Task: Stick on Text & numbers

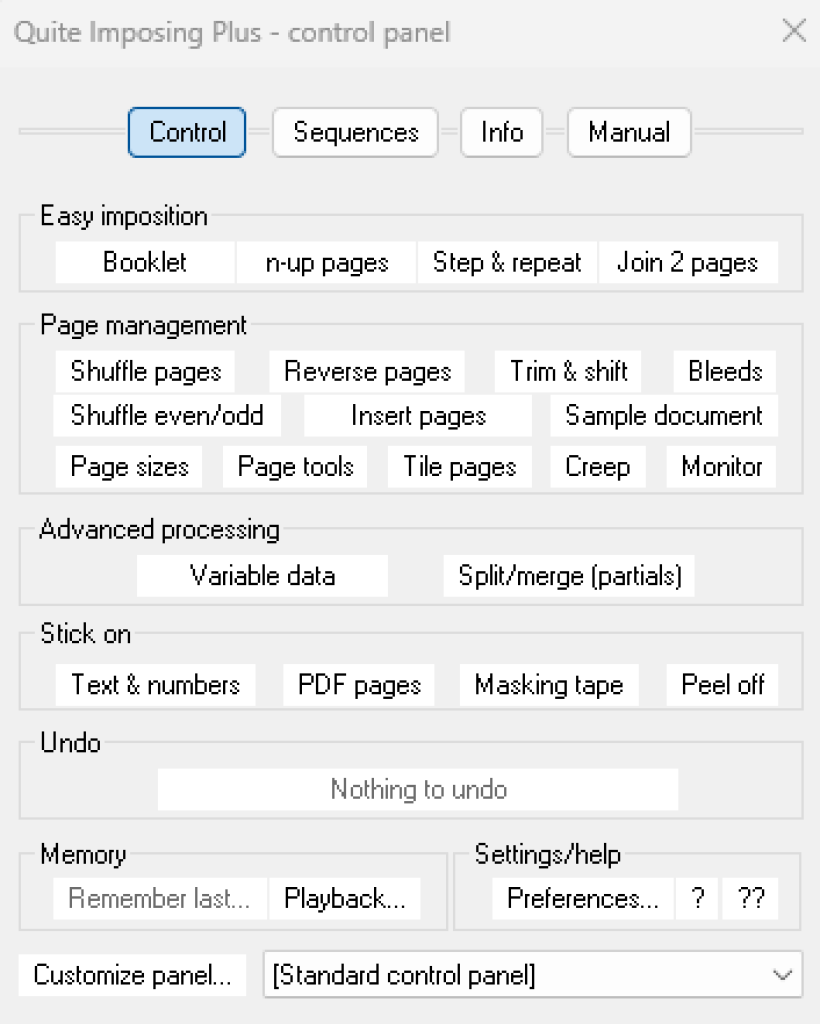Action: click(x=155, y=685)
